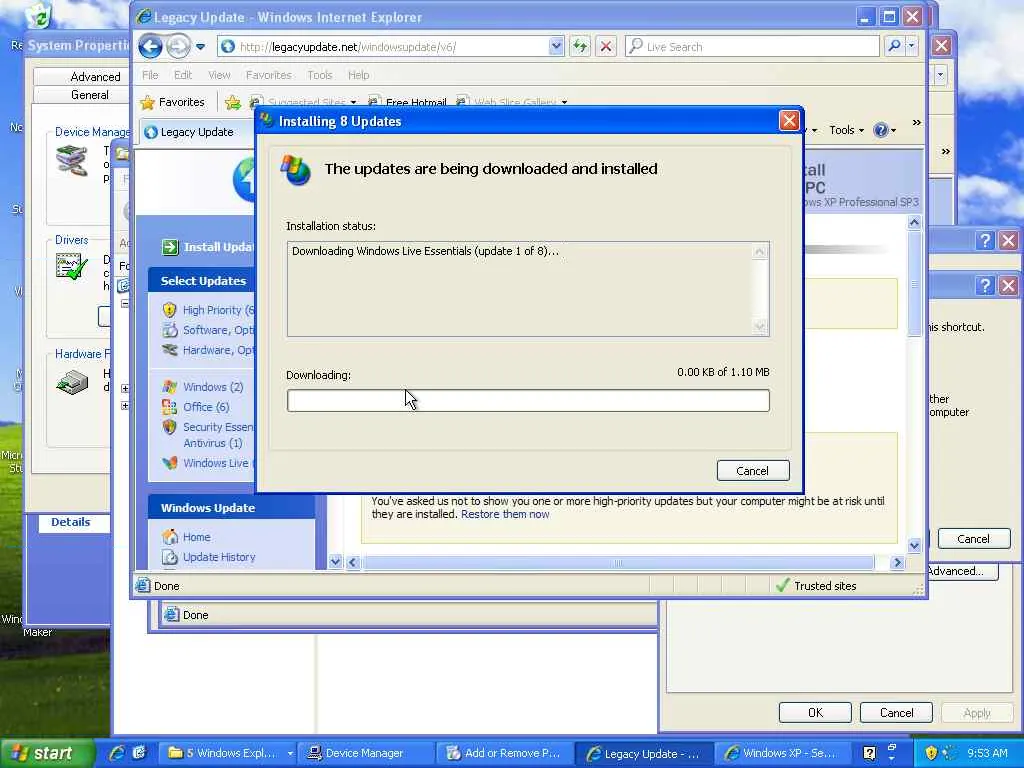Open the Favorites menu in the menu bar
The height and width of the screenshot is (768, 1024).
[268, 75]
